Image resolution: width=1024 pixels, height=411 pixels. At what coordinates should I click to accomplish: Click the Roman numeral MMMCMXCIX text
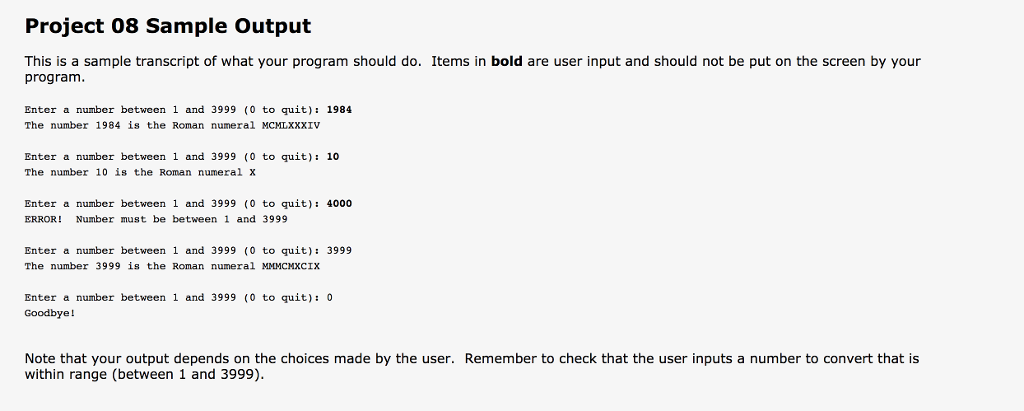[x=291, y=267]
